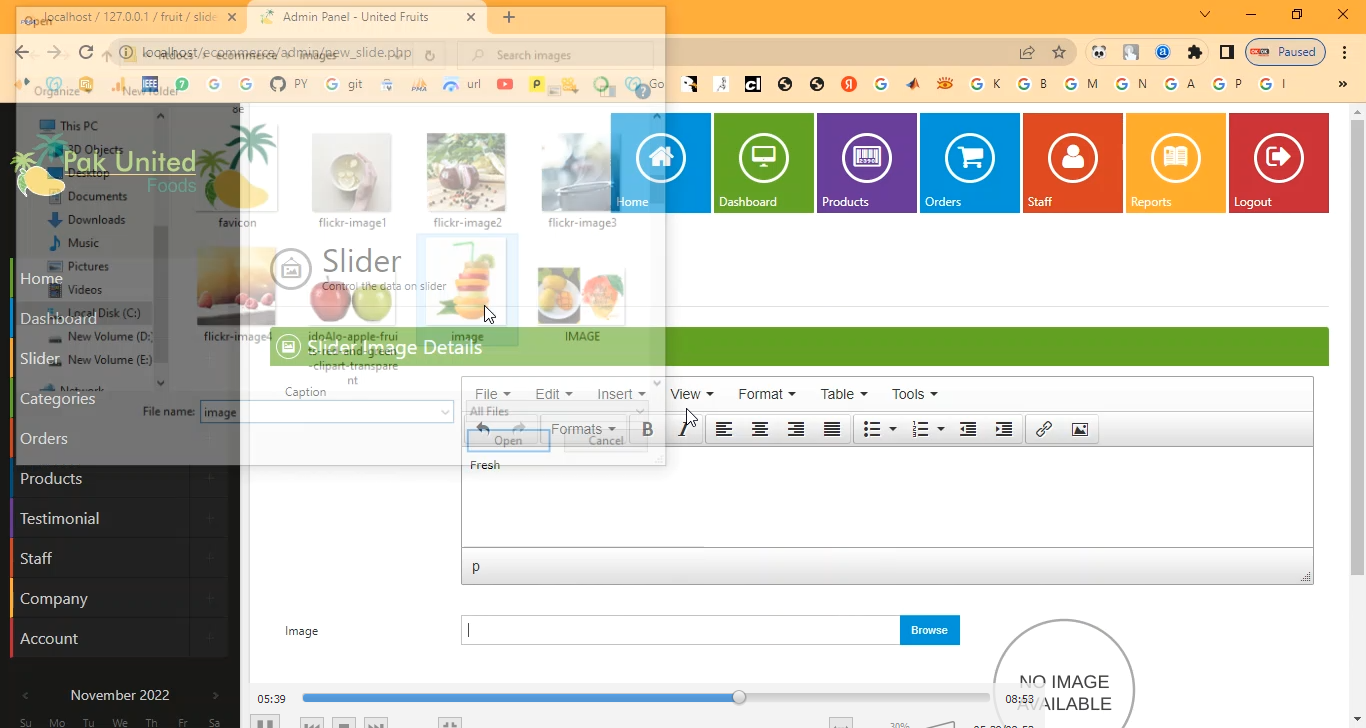Open new Chrome tab plus button

[x=509, y=17]
